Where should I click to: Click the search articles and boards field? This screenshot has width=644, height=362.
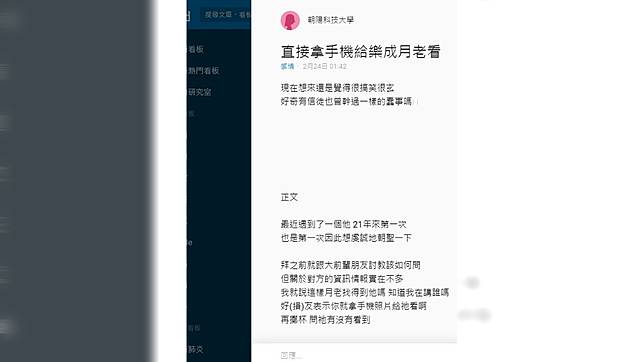[225, 15]
